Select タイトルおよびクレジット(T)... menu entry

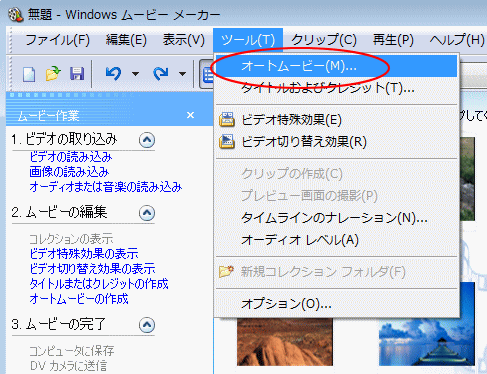(x=337, y=88)
